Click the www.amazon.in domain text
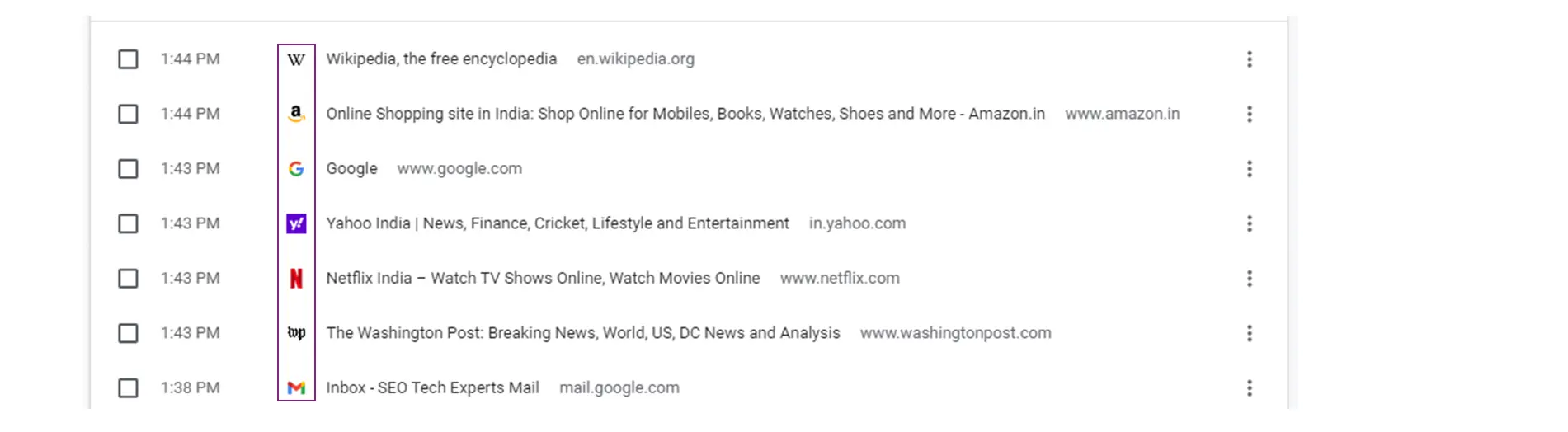Image resolution: width=1568 pixels, height=432 pixels. click(x=1123, y=114)
